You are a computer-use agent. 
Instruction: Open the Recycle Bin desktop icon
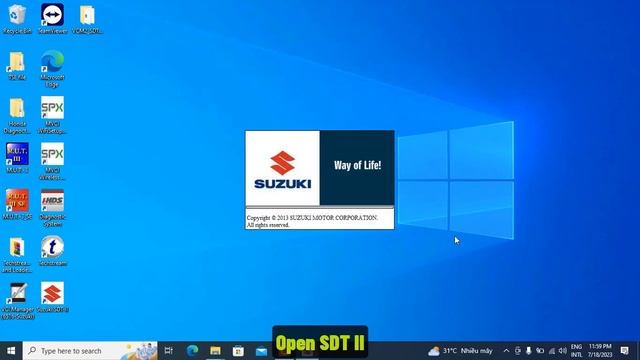coord(17,19)
